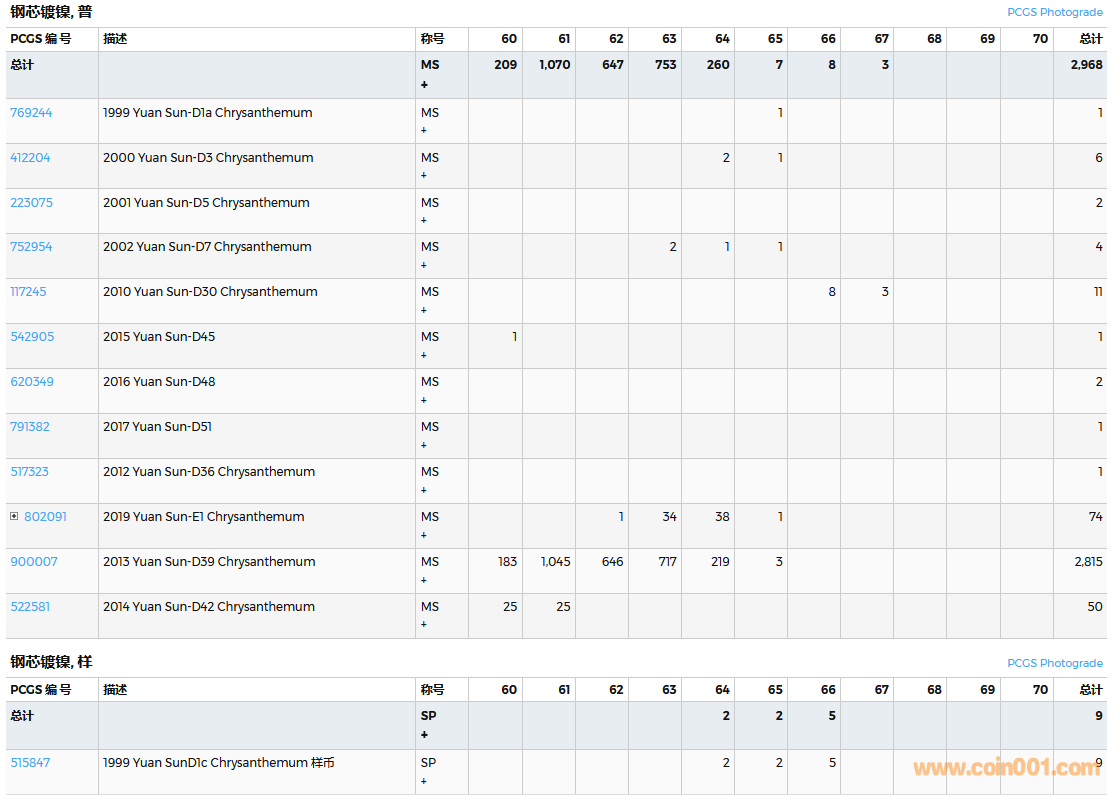Screen dimensions: 1113x795
Task: Click the 2,815 total for coin 900007
Action: (1088, 562)
